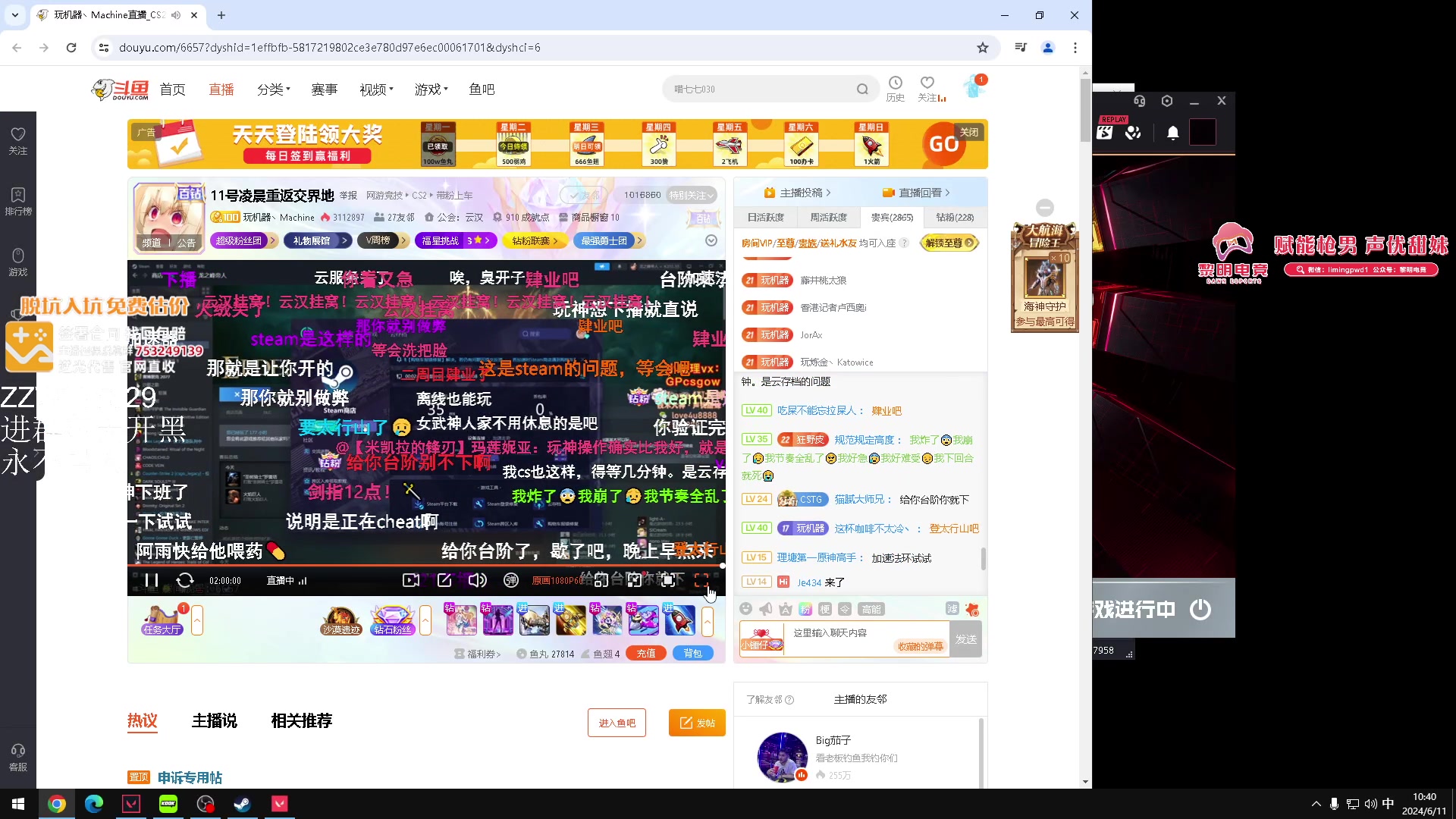Screen dimensions: 1456x819
Task: Toggle the 高能 high-energy chat option
Action: [871, 609]
